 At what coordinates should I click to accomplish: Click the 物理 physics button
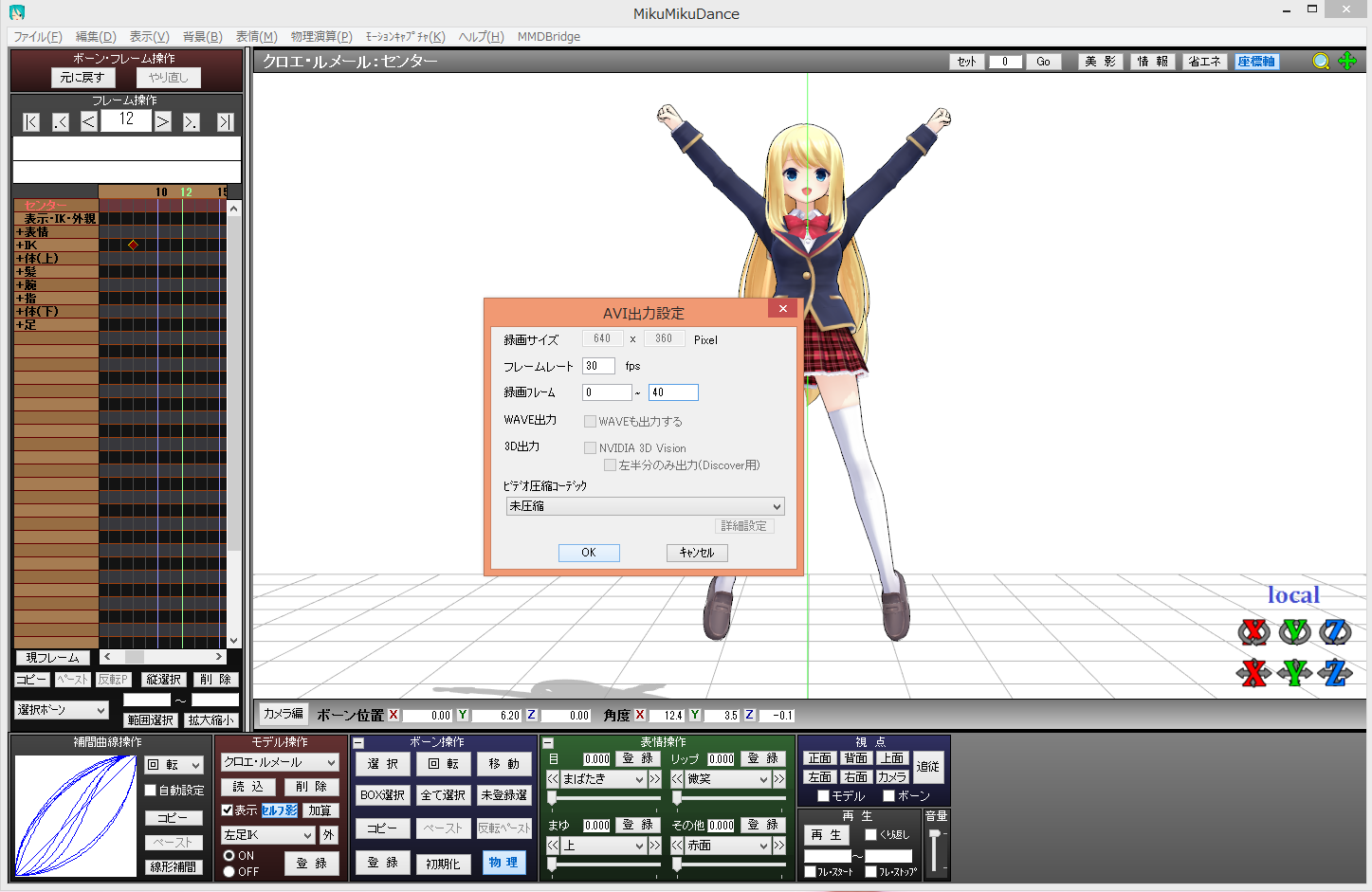pyautogui.click(x=503, y=863)
